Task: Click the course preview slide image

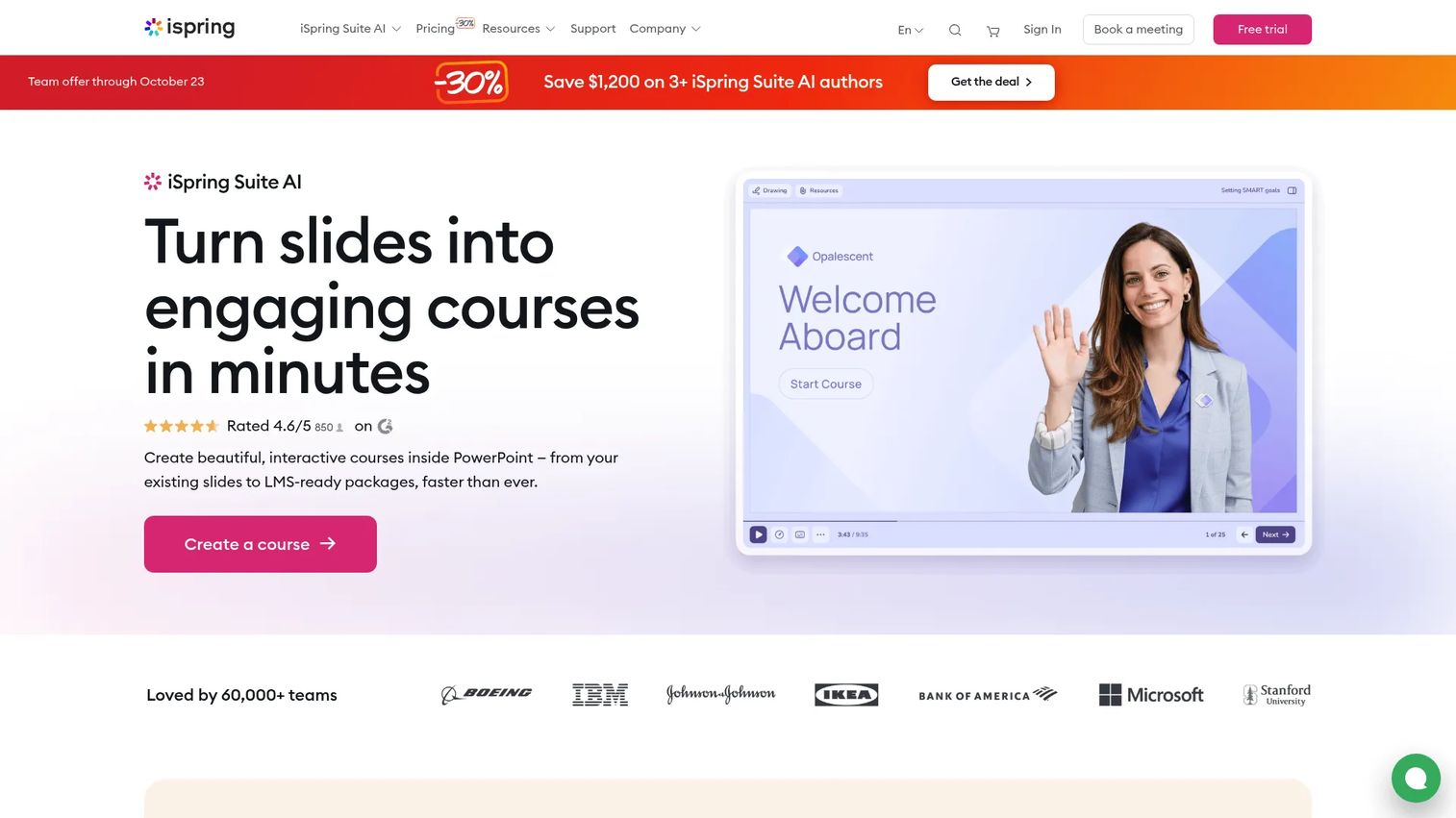Action: pos(1023,361)
